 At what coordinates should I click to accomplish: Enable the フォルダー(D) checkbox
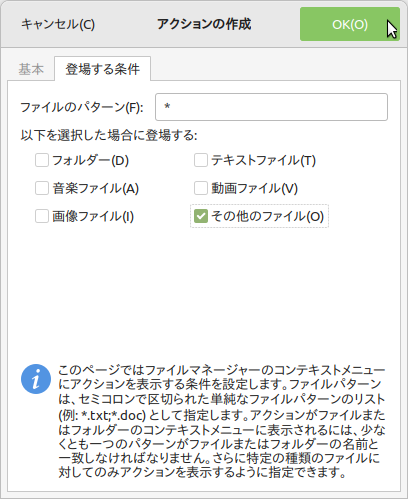pyautogui.click(x=42, y=160)
